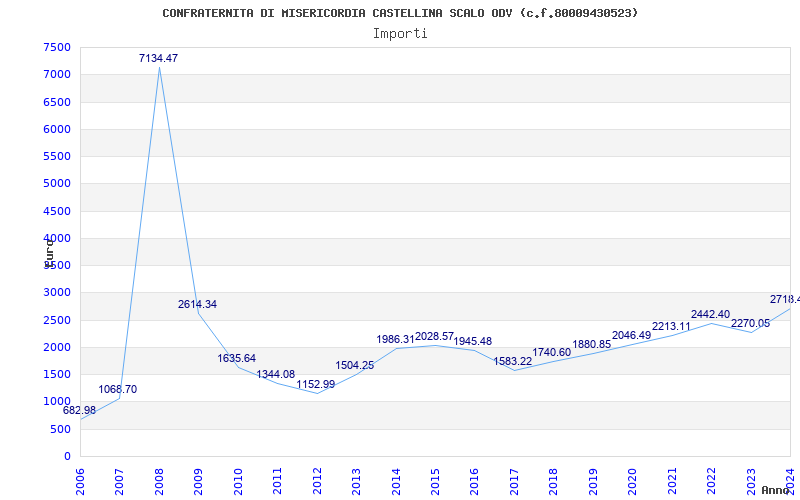This screenshot has height=500, width=800.
Task: Click the 1068.70 data label
Action: 117,389
